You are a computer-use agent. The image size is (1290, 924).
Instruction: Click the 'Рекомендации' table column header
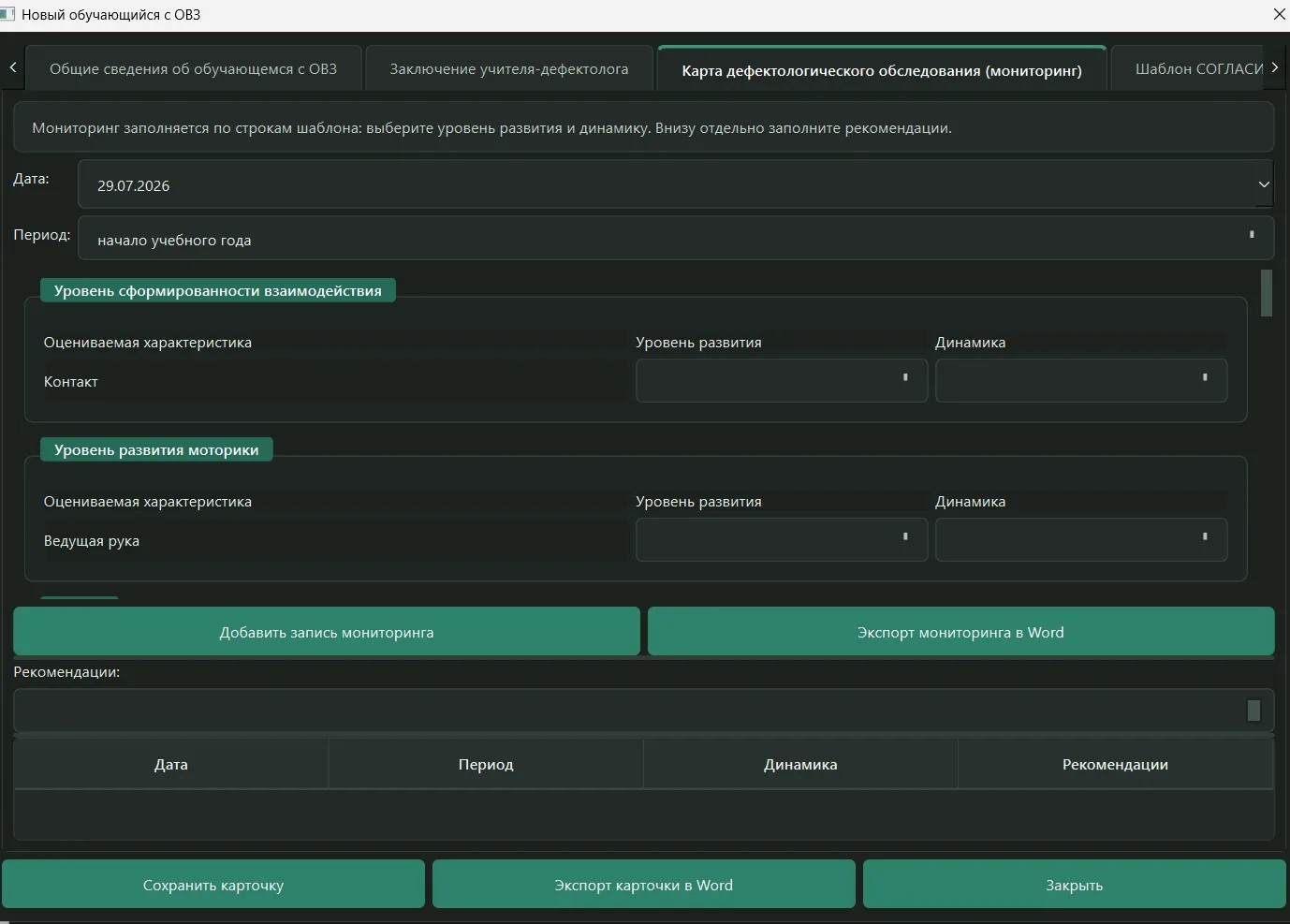click(x=1115, y=764)
